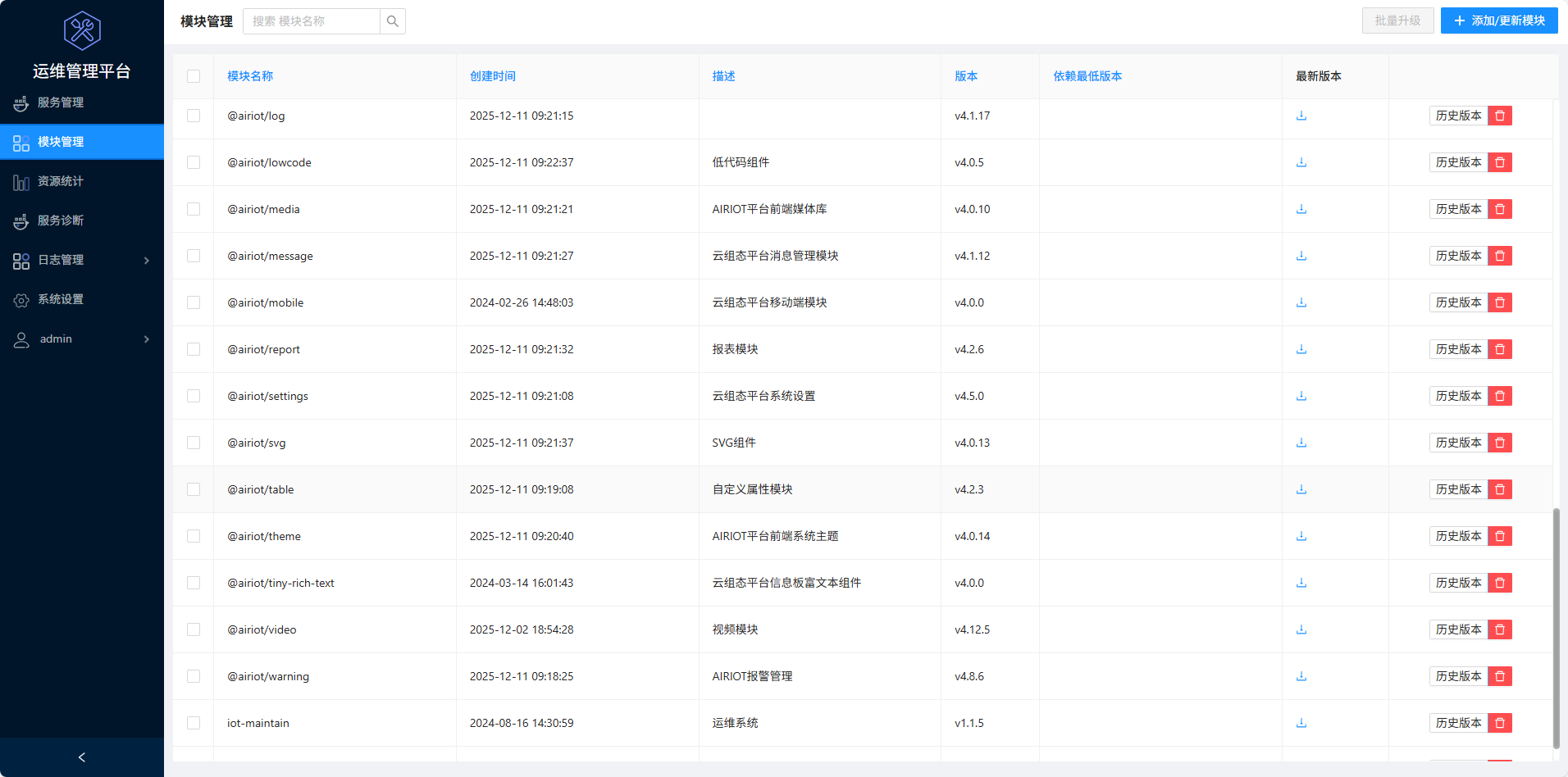The height and width of the screenshot is (777, 1568).
Task: Expand the admin user menu
Action: (82, 339)
